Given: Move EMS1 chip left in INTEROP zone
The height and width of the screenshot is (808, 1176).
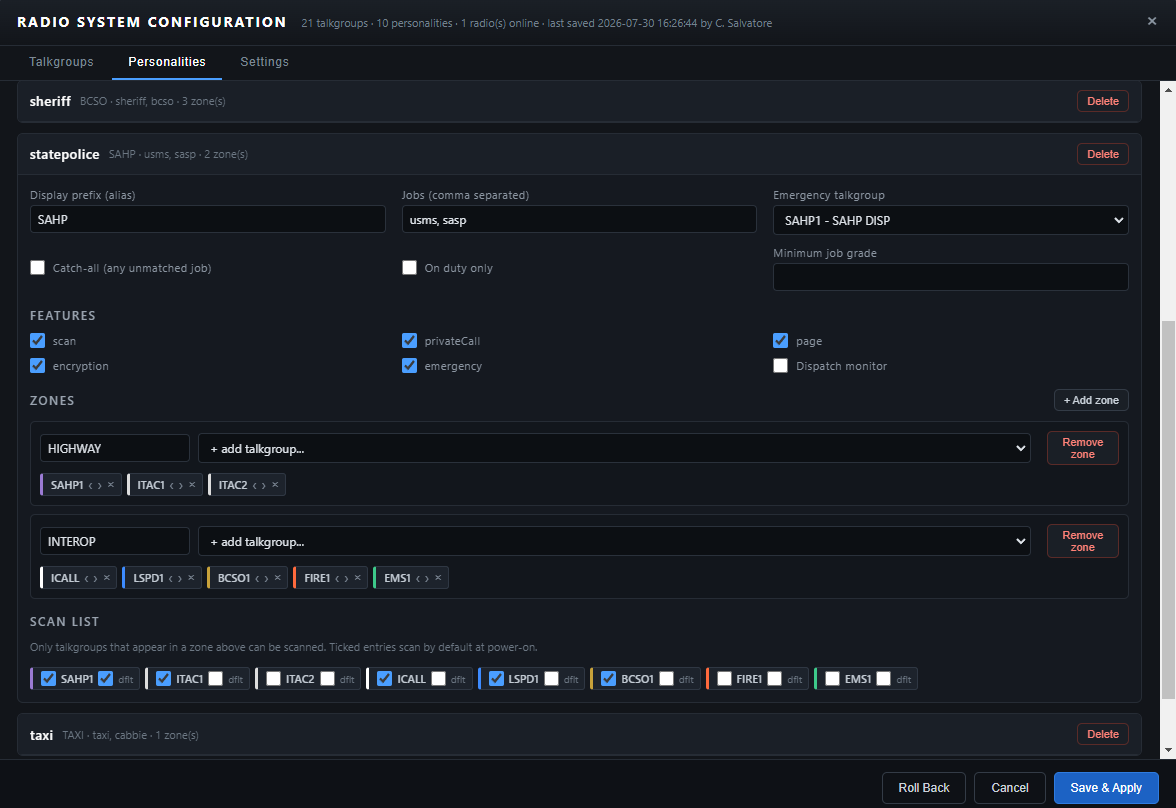Looking at the screenshot, I should pyautogui.click(x=418, y=578).
